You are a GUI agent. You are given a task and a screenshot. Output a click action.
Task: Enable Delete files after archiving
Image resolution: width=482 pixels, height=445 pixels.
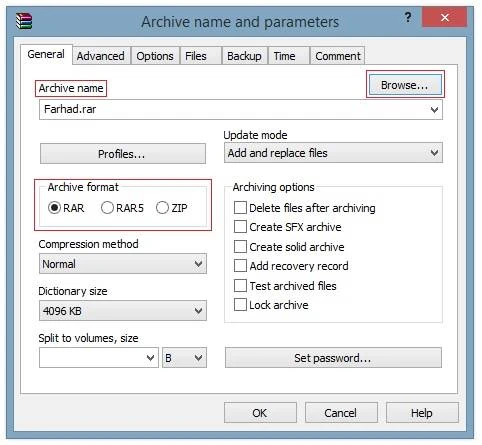coord(240,208)
